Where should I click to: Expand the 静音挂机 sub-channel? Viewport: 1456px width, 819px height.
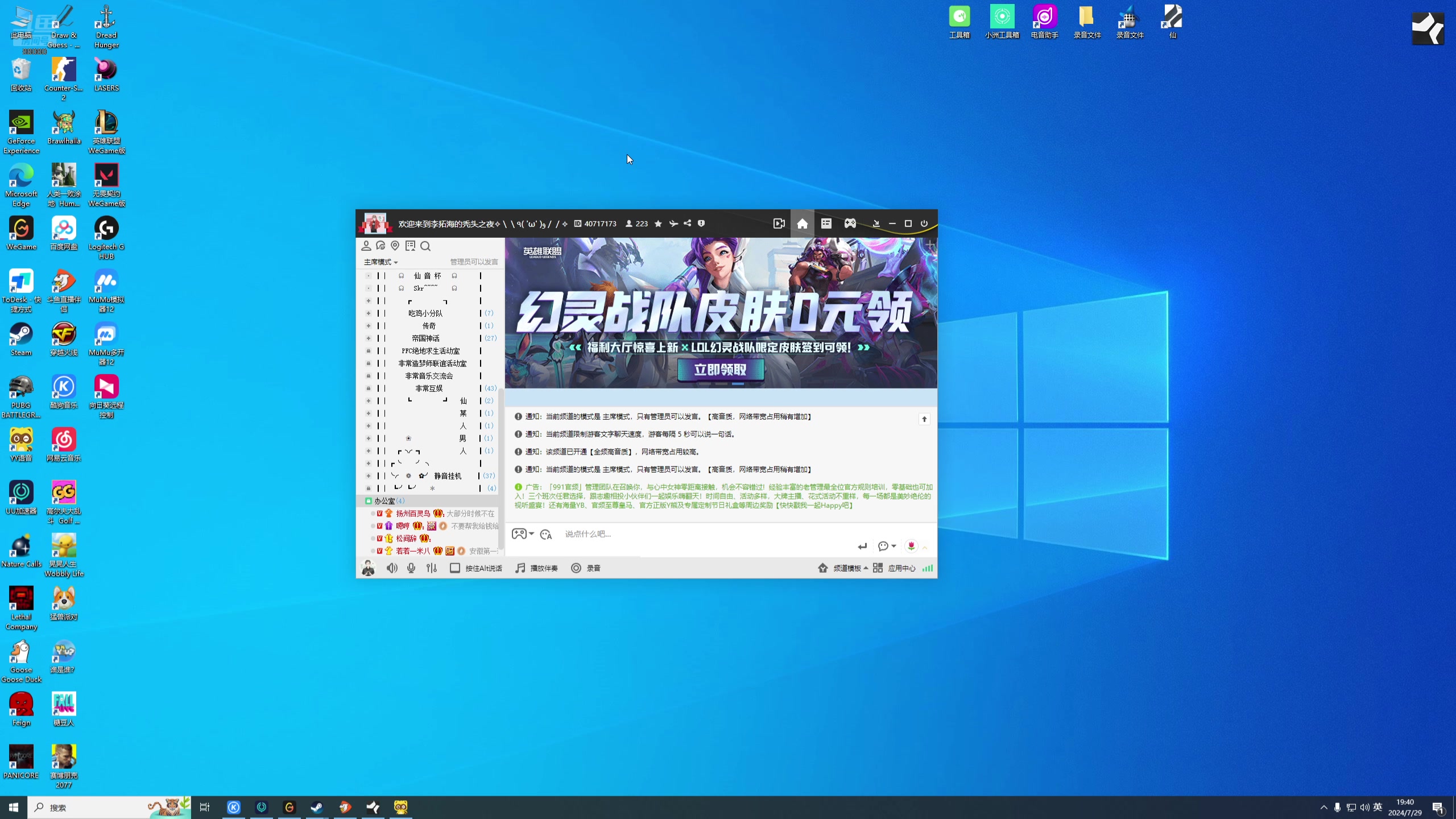click(369, 476)
